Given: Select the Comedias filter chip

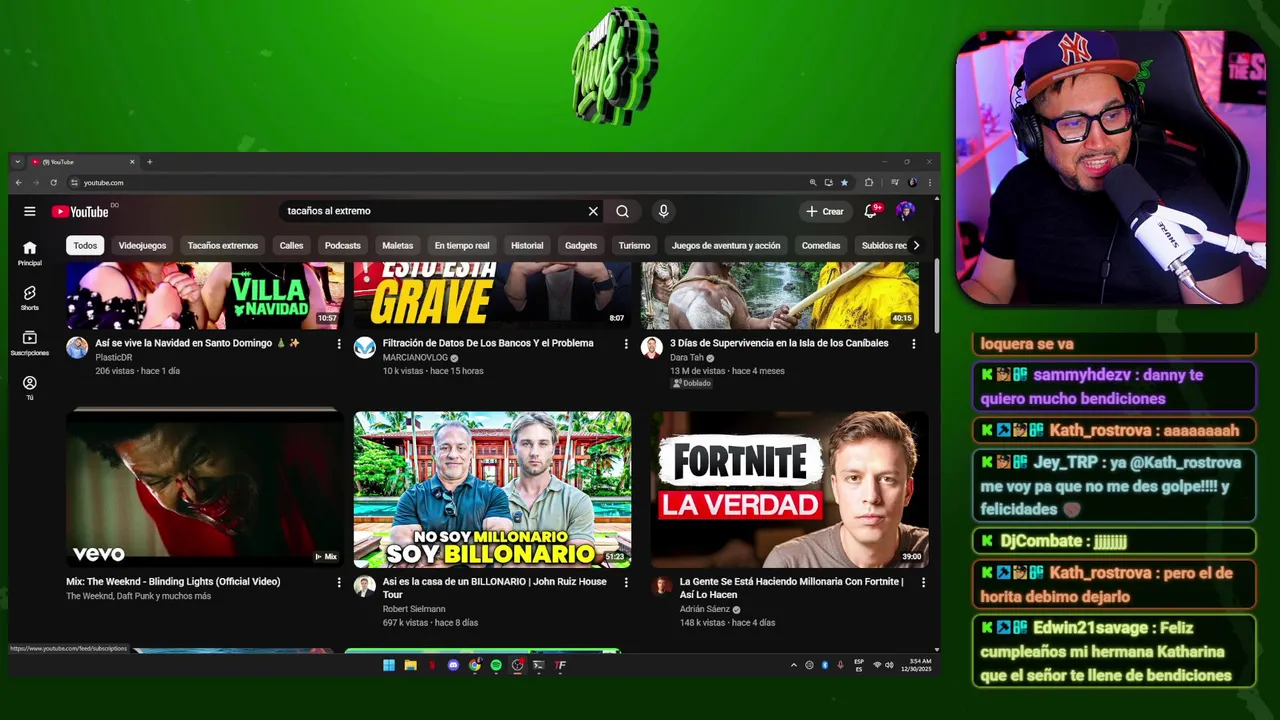Looking at the screenshot, I should (x=821, y=245).
